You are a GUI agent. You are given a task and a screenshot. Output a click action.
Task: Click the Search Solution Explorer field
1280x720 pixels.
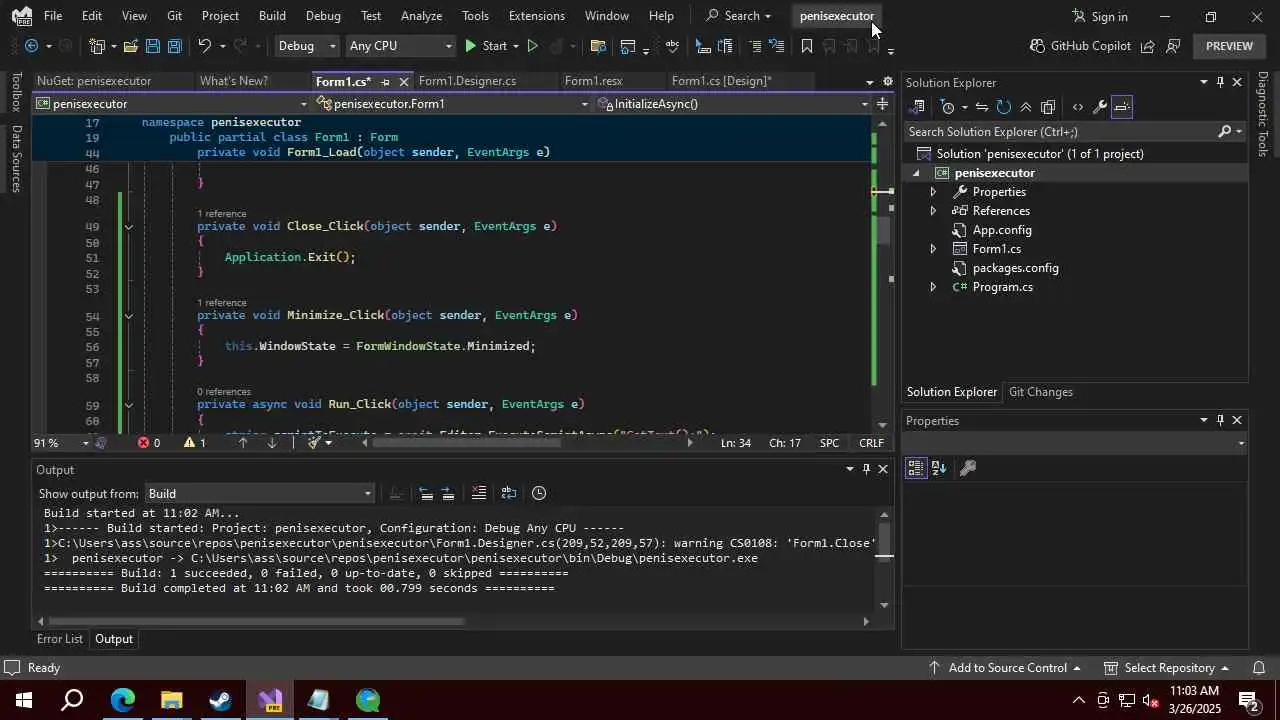pos(1075,132)
